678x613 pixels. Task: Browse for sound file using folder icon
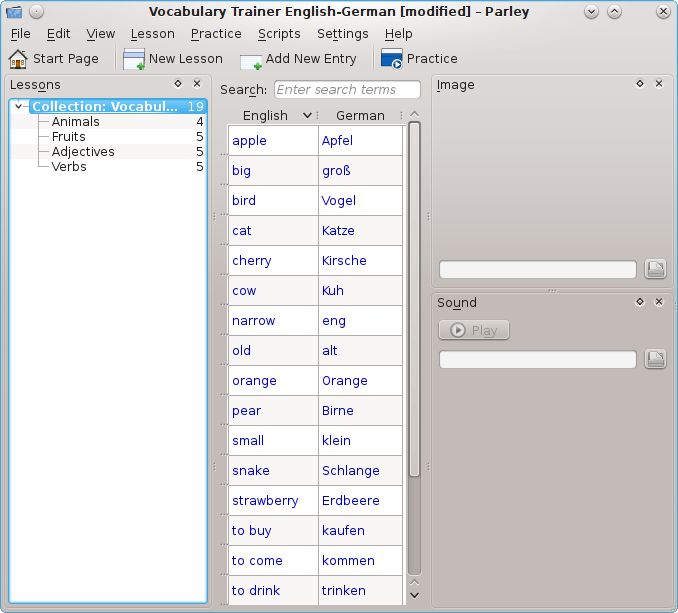pos(655,359)
